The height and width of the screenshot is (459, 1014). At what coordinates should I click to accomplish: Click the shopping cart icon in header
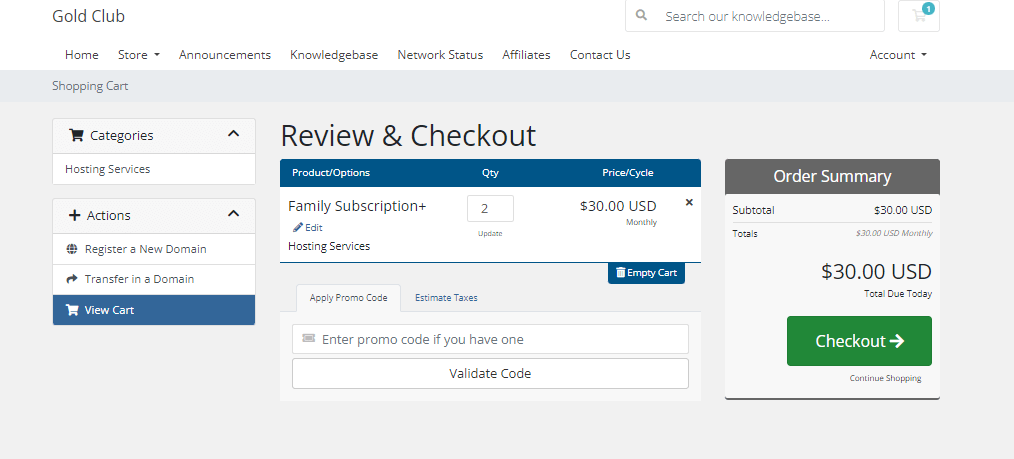point(918,16)
